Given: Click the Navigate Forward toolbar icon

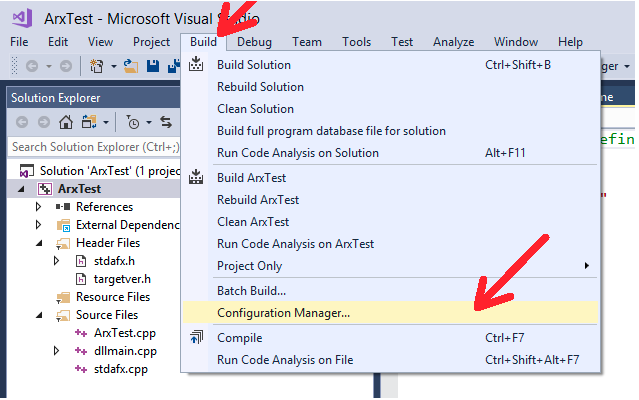Looking at the screenshot, I should [66, 66].
